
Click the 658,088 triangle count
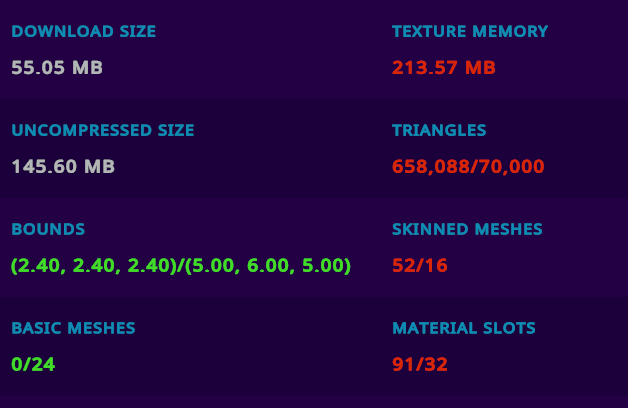(x=430, y=166)
